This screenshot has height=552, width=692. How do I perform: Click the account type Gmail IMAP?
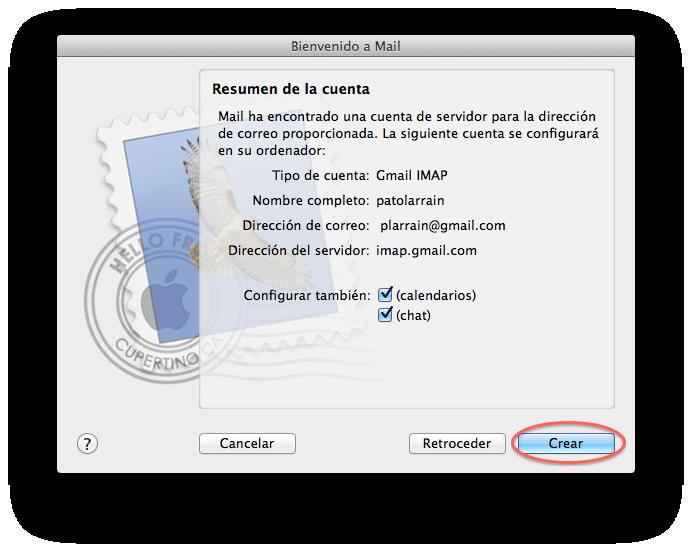point(412,176)
